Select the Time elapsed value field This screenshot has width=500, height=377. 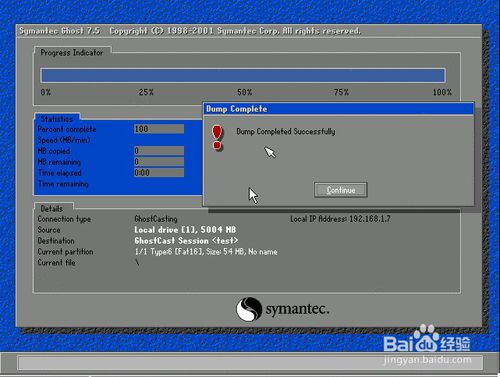(159, 173)
